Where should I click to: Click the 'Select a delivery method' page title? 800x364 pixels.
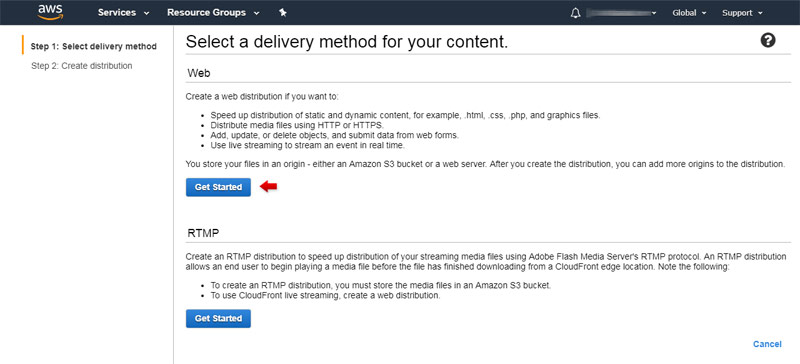tap(347, 41)
